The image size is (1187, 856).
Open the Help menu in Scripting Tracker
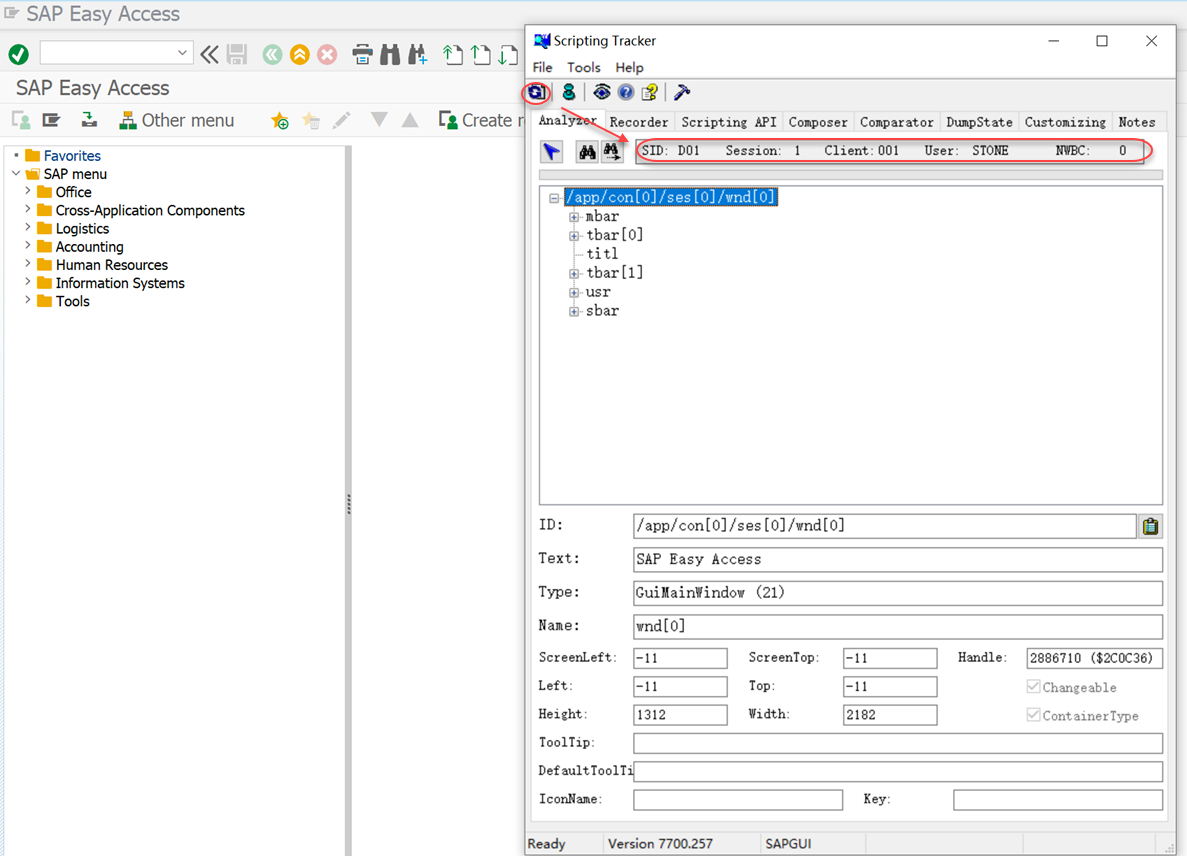[629, 67]
